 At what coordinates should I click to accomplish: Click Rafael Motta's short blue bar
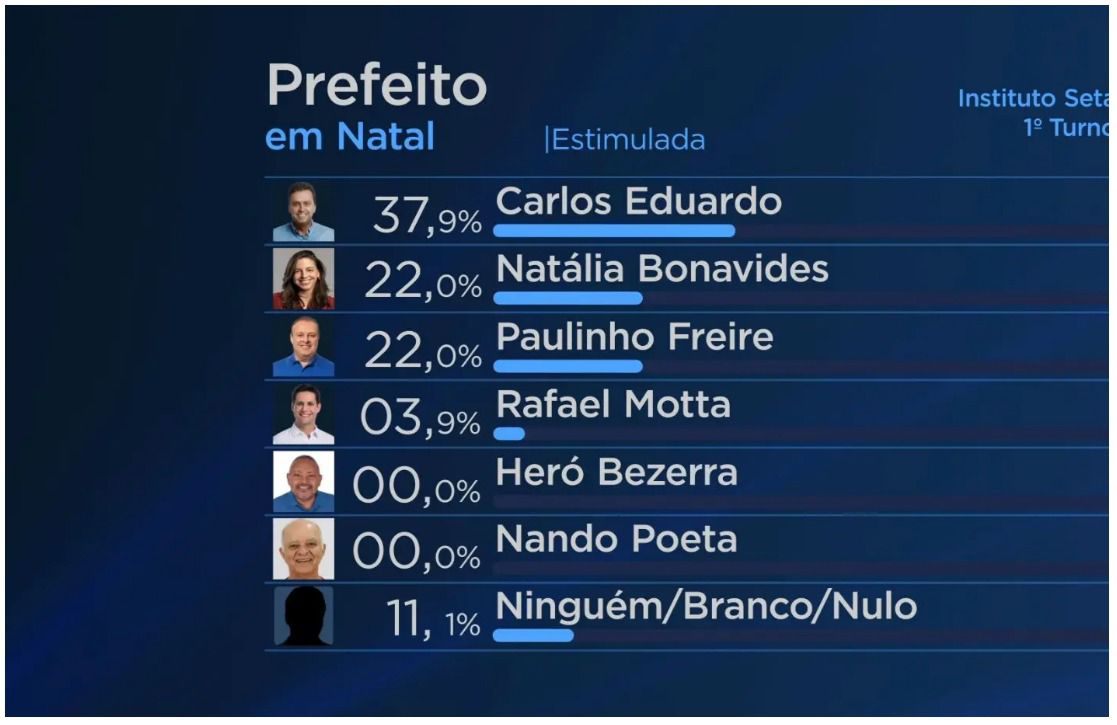(509, 434)
